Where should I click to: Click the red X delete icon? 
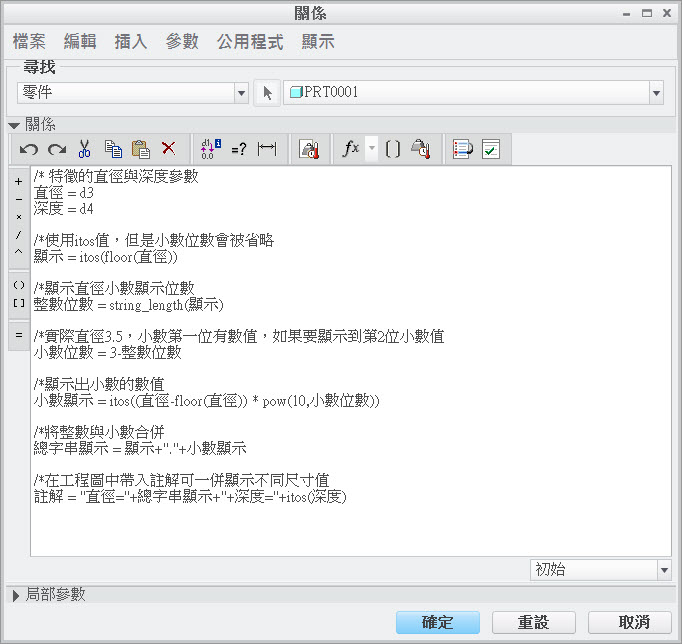[x=169, y=148]
